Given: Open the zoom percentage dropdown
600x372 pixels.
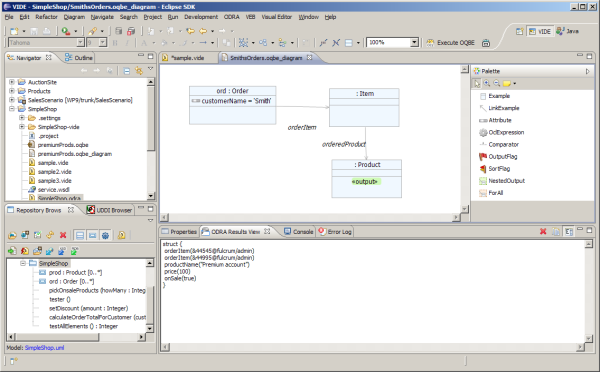Looking at the screenshot, I should point(414,42).
